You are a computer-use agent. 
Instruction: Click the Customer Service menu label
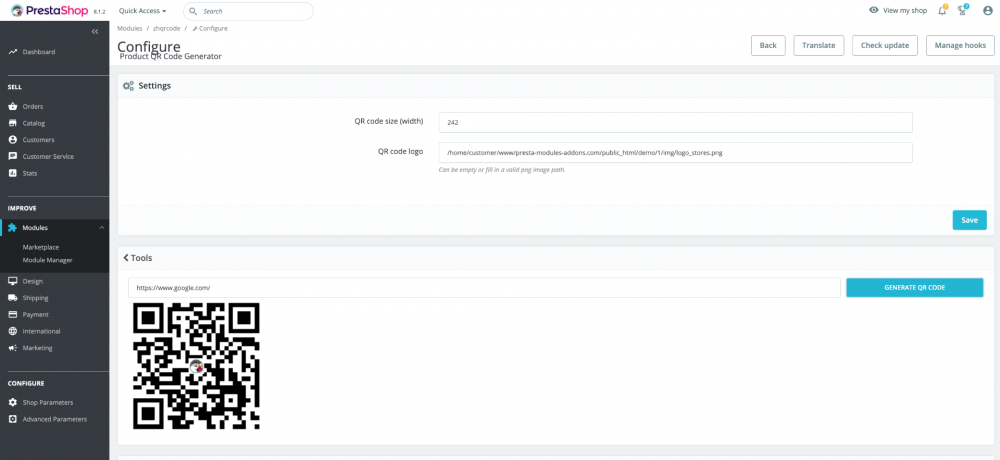(48, 156)
